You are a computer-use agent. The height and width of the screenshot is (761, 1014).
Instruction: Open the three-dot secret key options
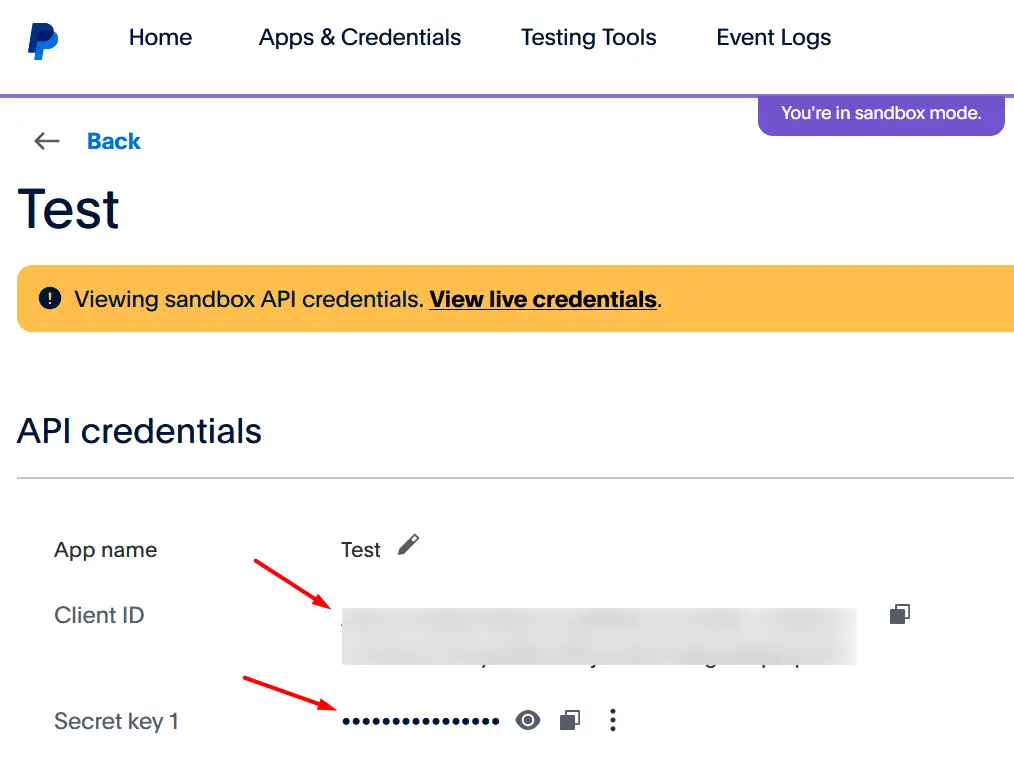613,720
